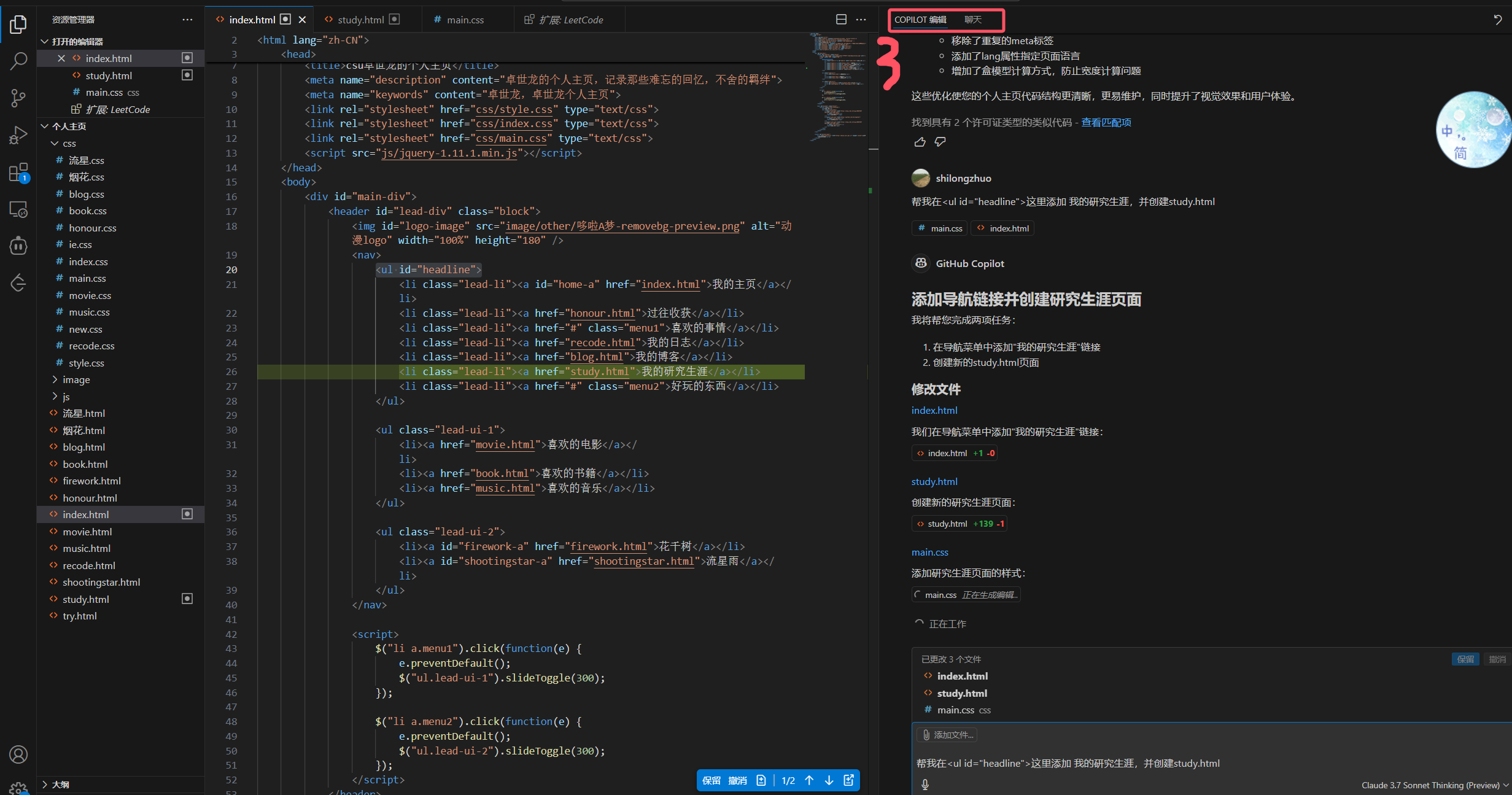Open Run and Debug view
This screenshot has width=1512, height=795.
(18, 135)
